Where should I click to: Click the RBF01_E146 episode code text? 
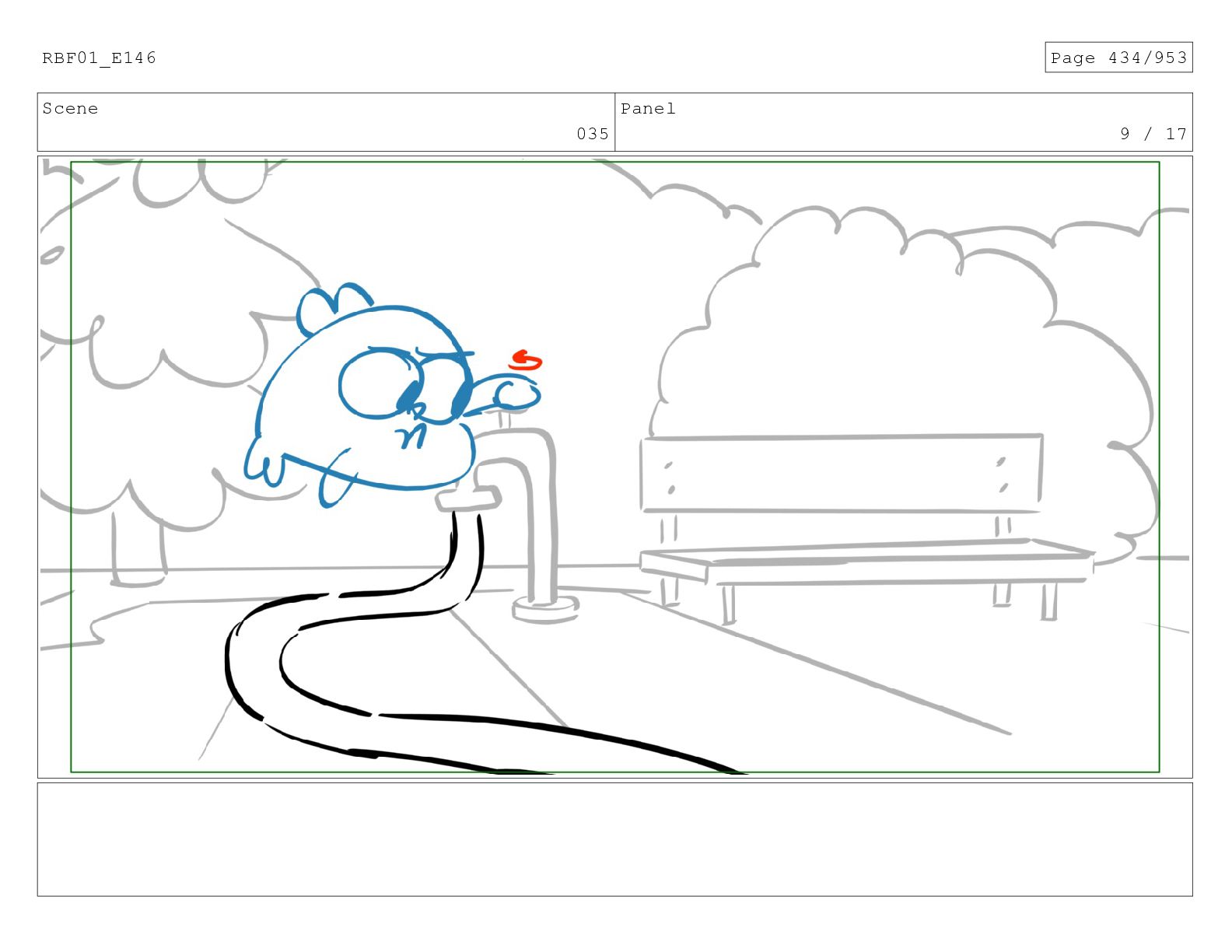(x=99, y=58)
